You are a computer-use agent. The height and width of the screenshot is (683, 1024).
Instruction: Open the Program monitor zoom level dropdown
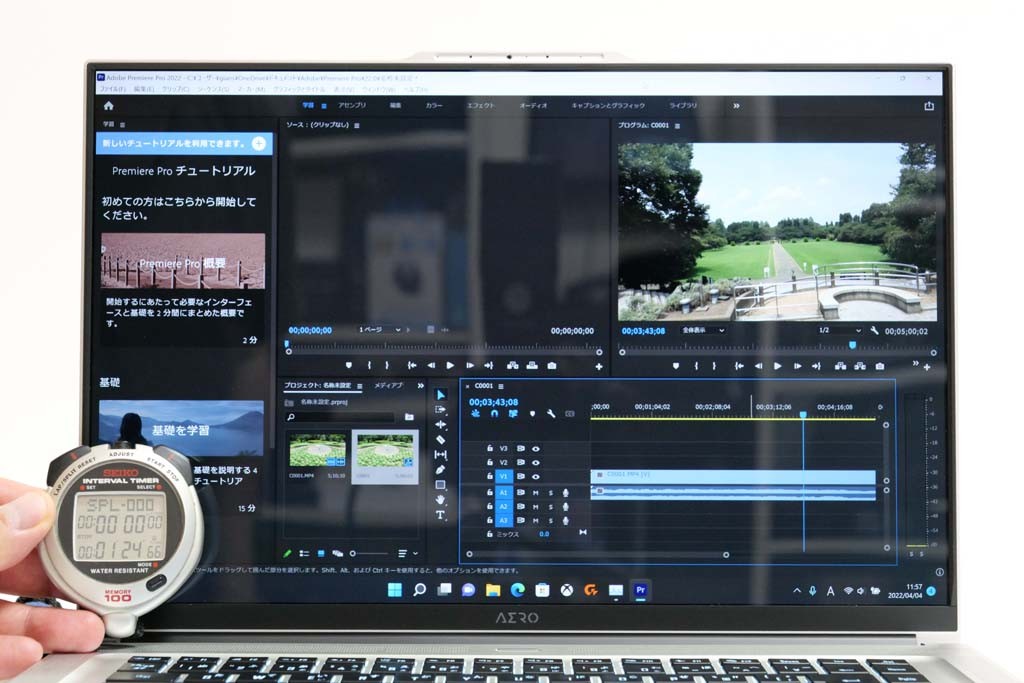pos(704,330)
